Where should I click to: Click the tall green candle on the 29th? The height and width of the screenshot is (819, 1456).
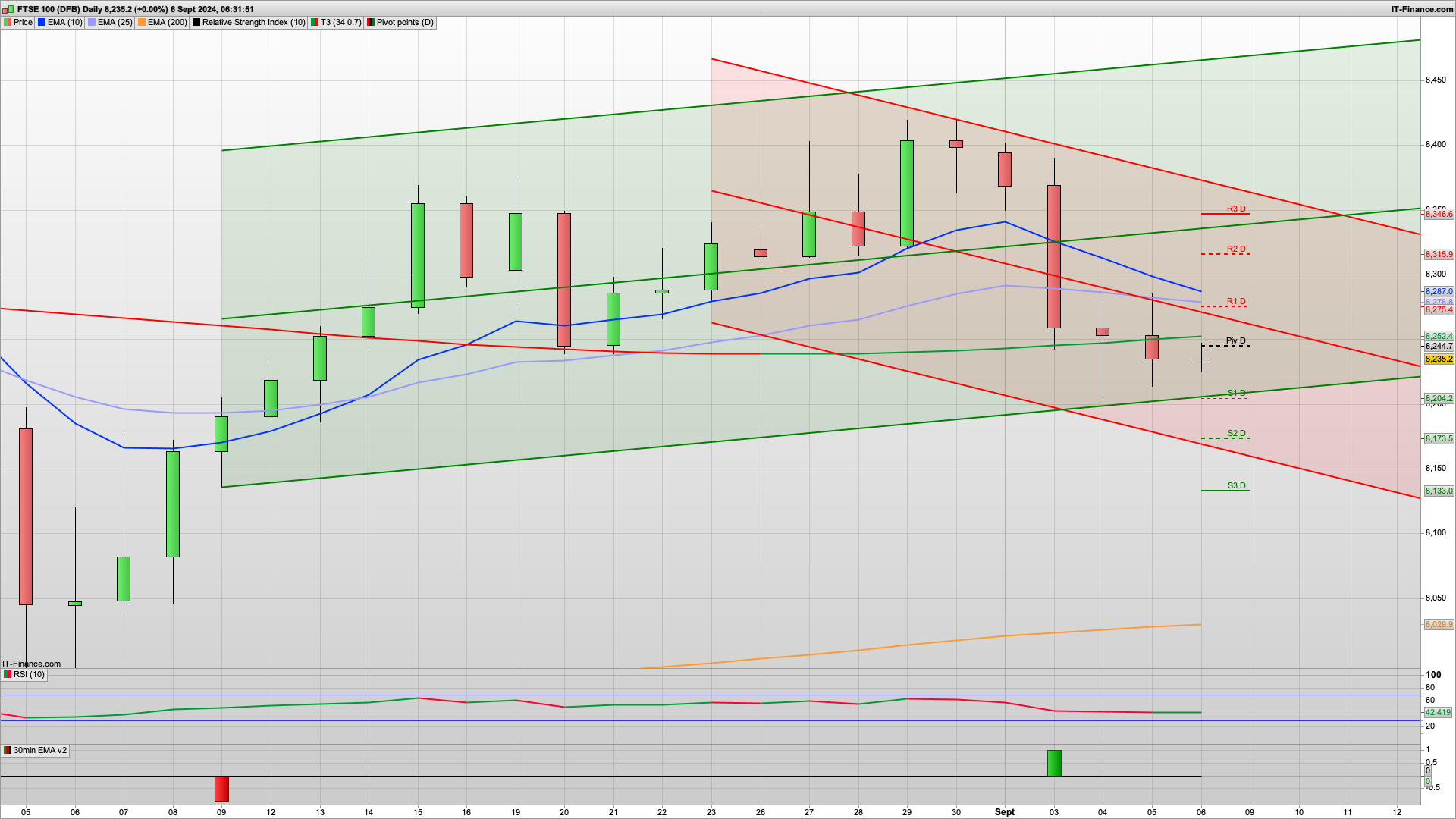pos(907,193)
